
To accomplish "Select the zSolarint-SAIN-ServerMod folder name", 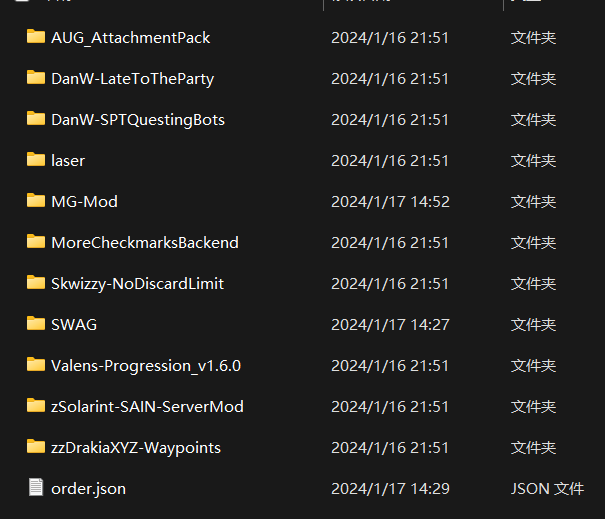I will click(147, 407).
